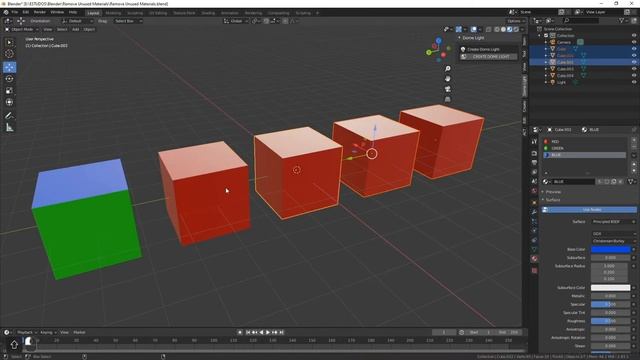Open the viewport Add menu
Image resolution: width=640 pixels, height=360 pixels.
click(76, 29)
